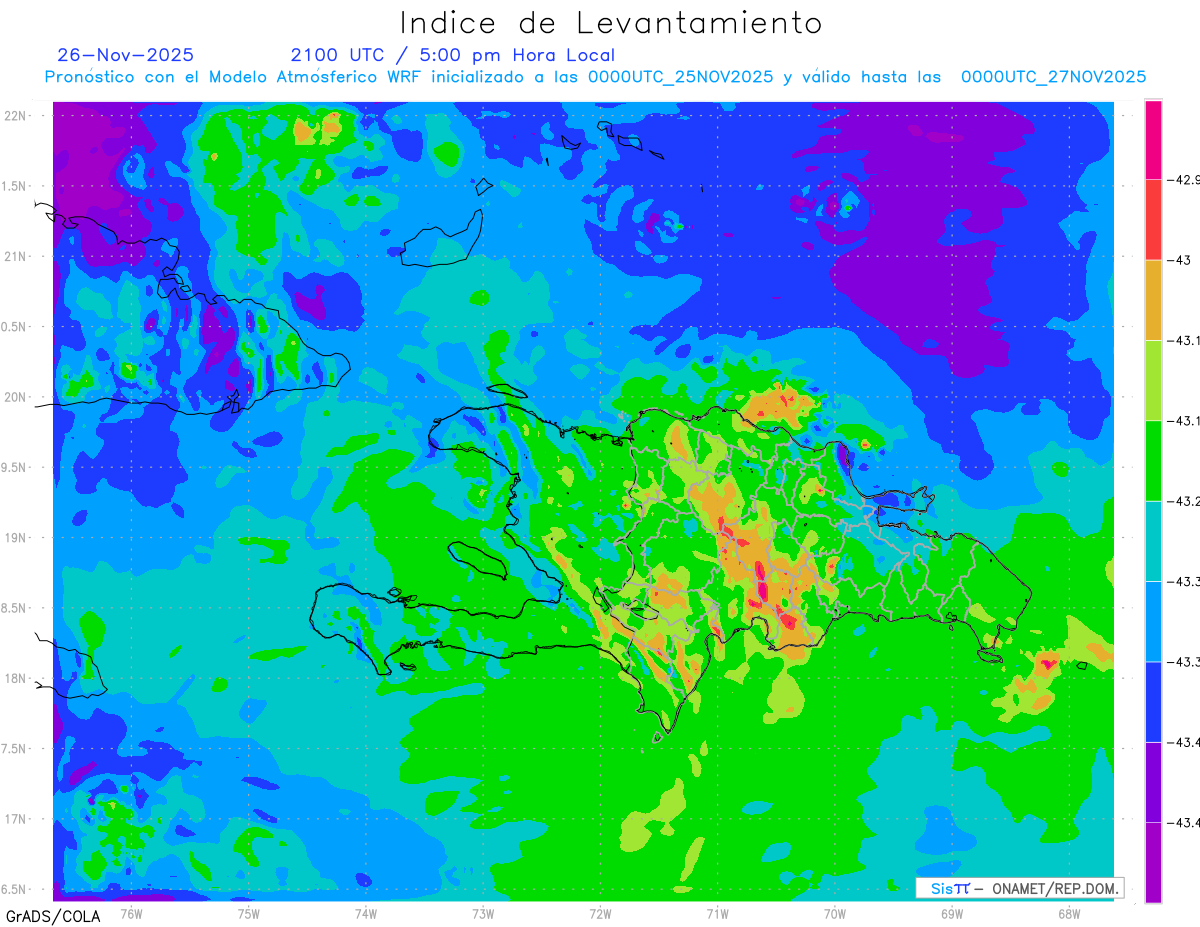Click the '71W' longitude label
Image resolution: width=1200 pixels, height=927 pixels.
point(717,914)
